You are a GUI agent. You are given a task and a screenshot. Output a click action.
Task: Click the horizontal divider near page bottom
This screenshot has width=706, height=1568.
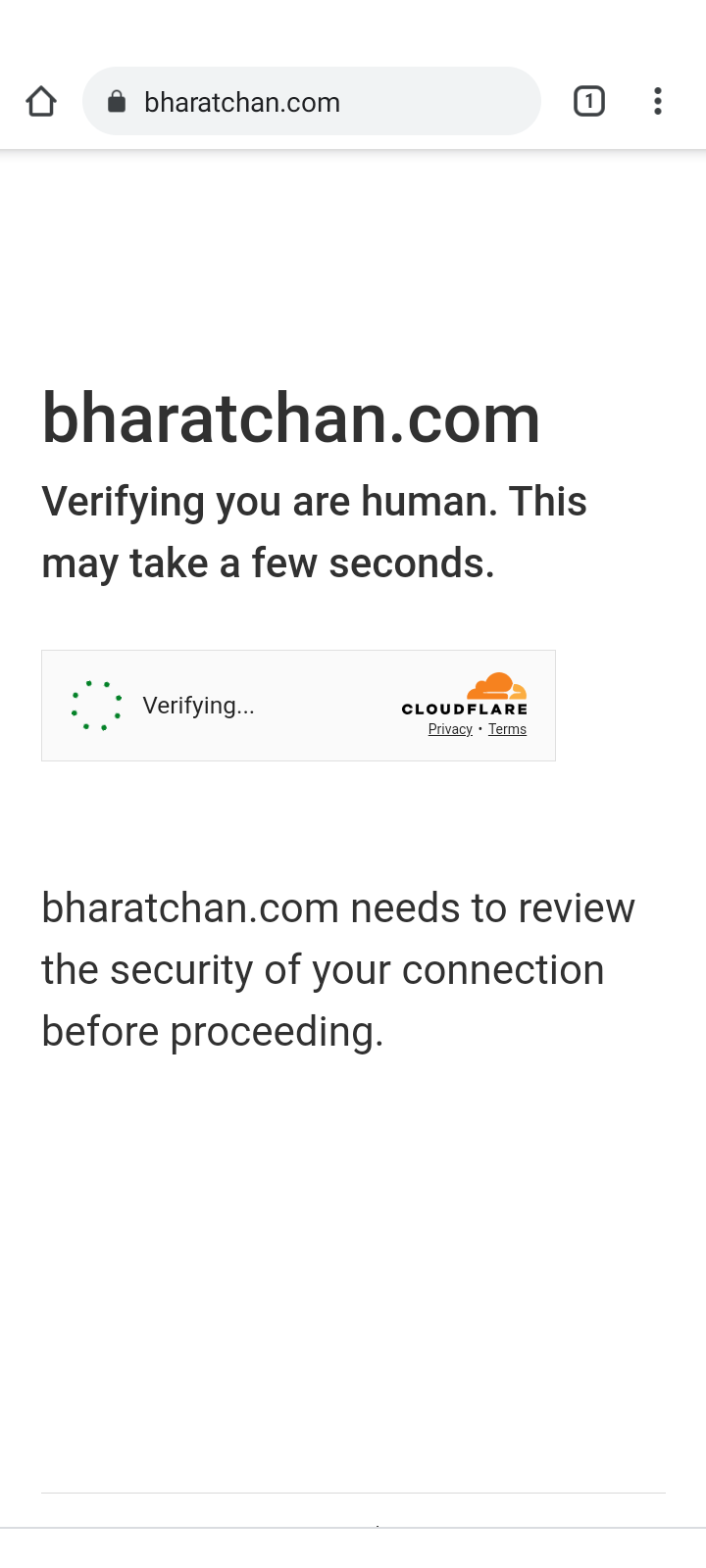(353, 1493)
